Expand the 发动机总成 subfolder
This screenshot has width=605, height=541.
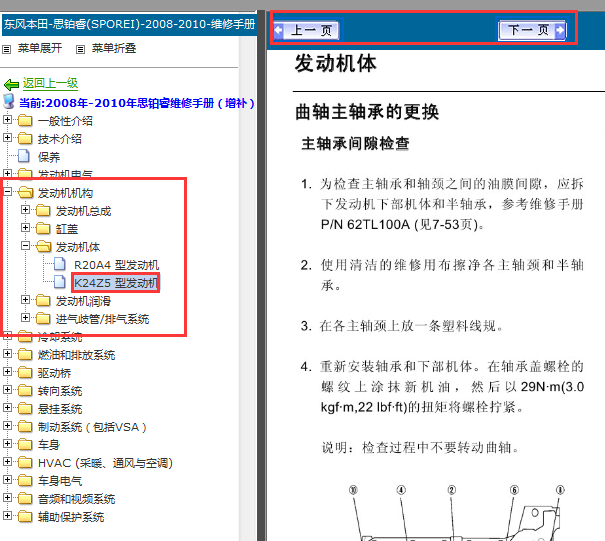click(25, 210)
